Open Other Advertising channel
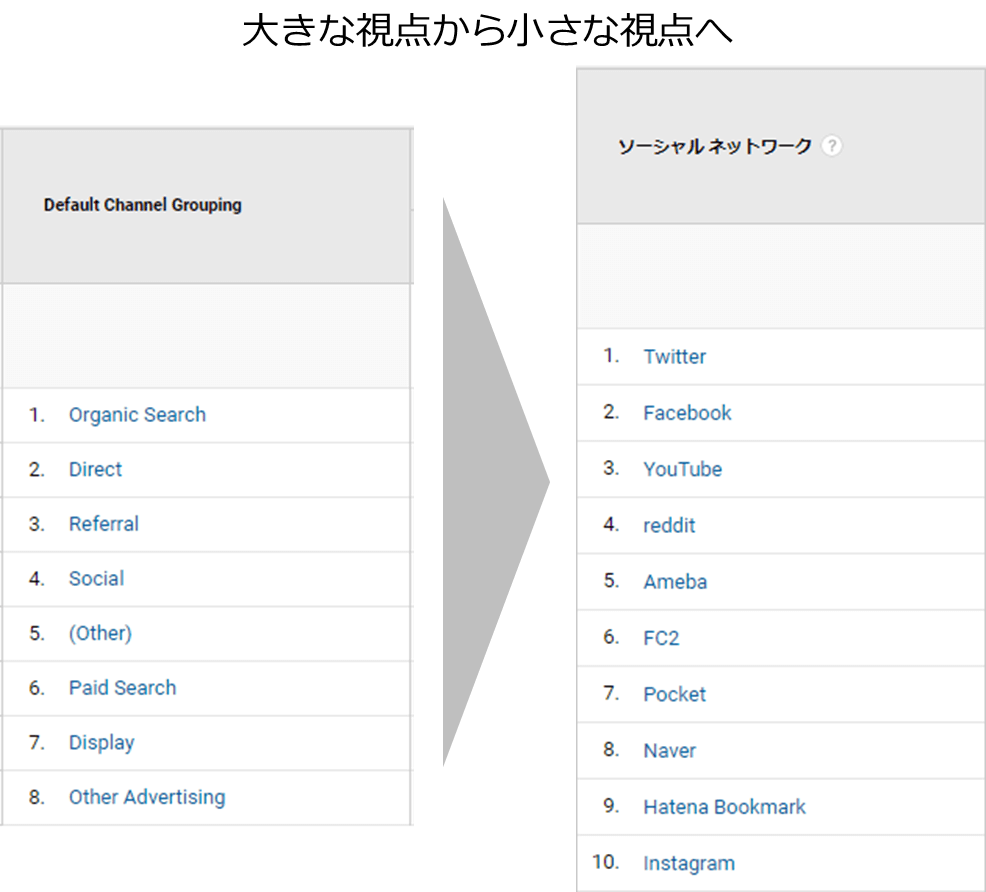 [x=147, y=797]
